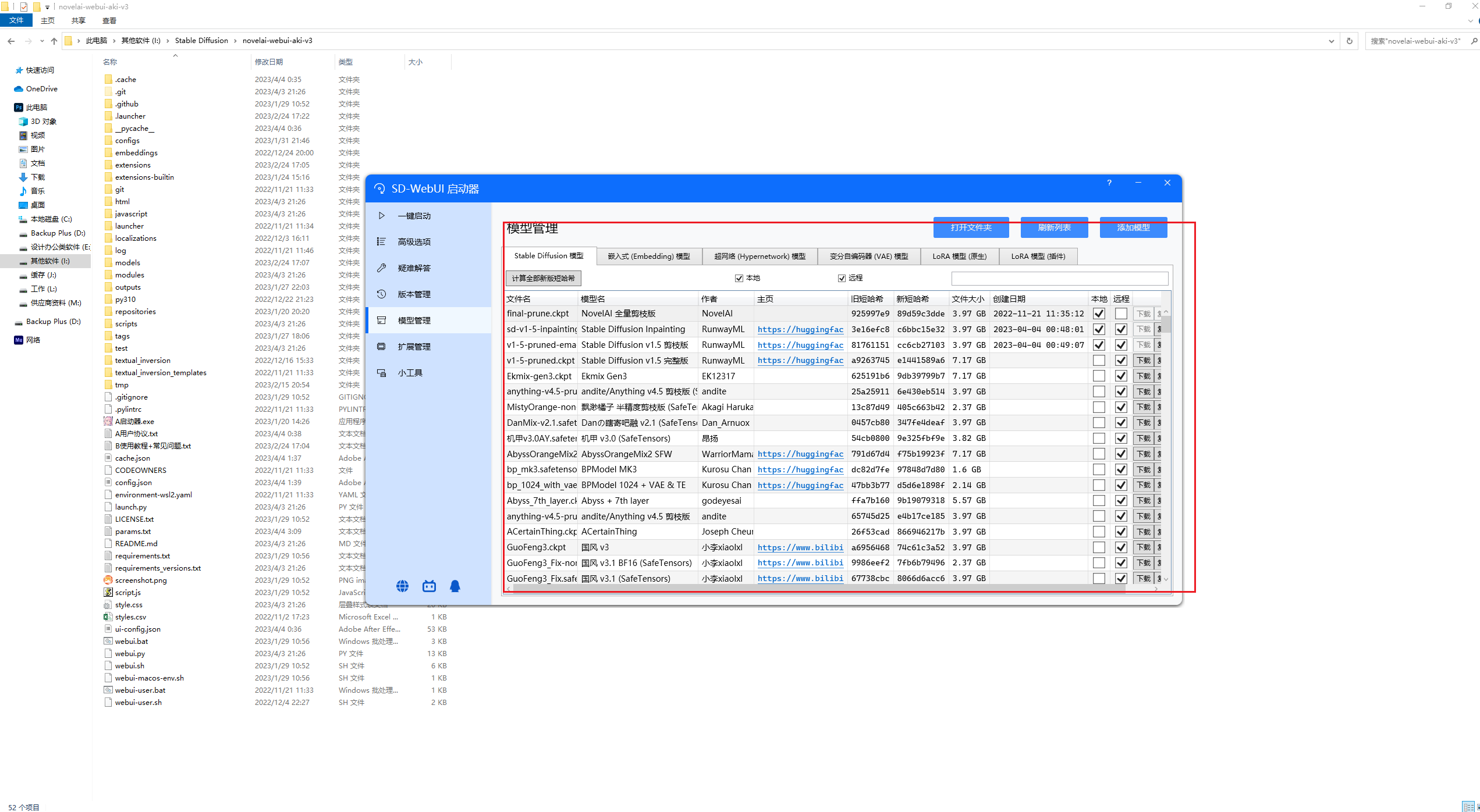Click the 刷新列表 button
The image size is (1480, 812).
click(x=1054, y=227)
